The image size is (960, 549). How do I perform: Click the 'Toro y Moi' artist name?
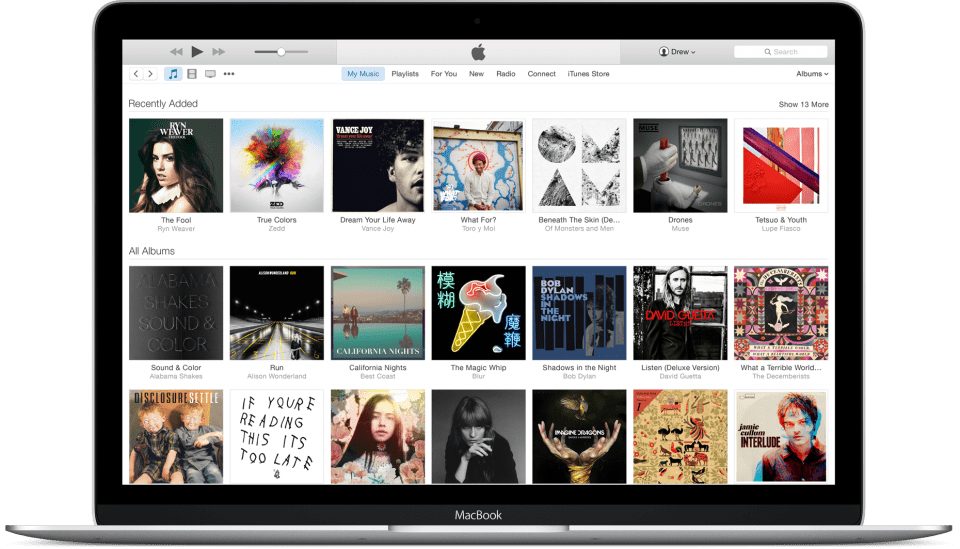478,228
